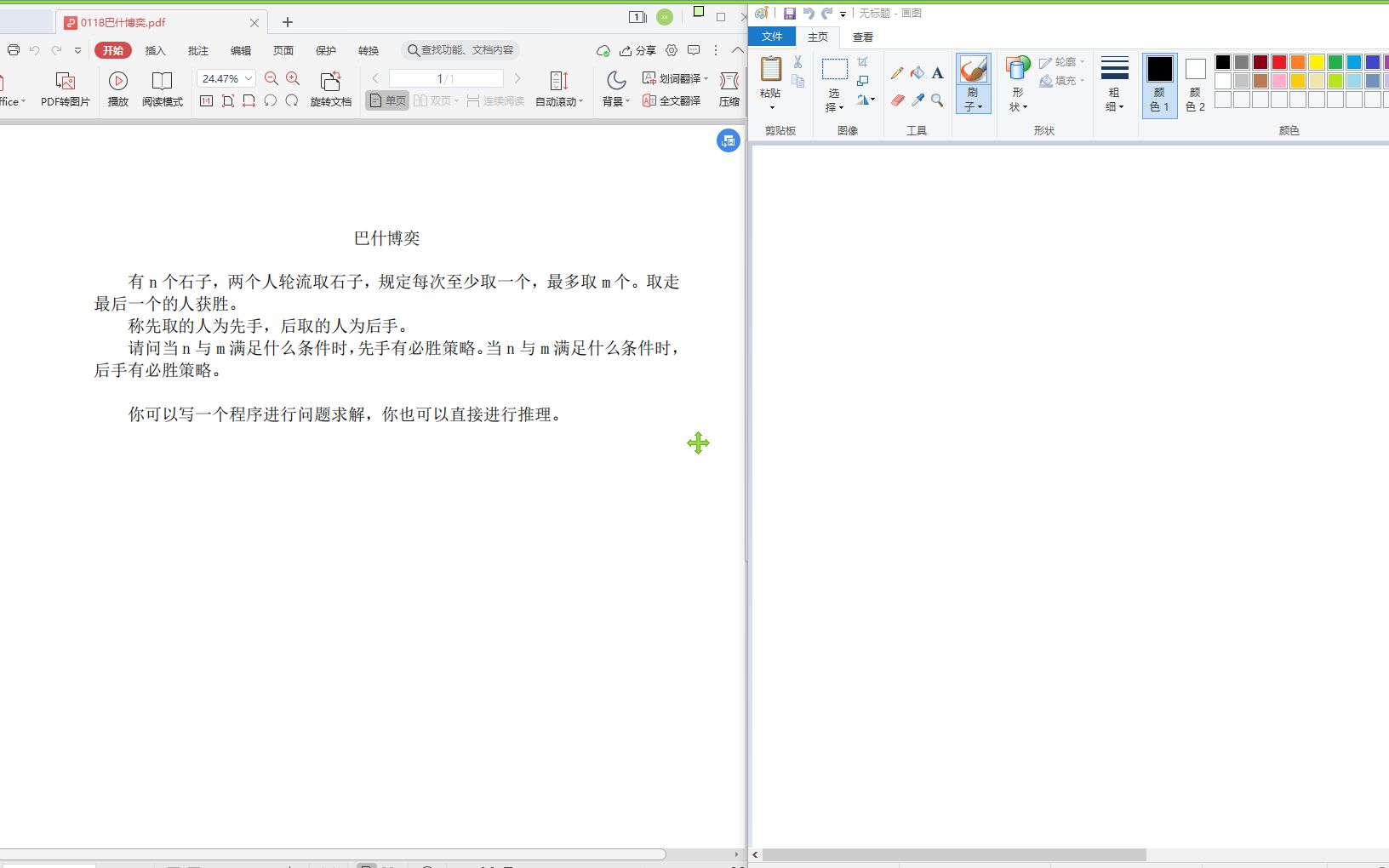Viewport: 1389px width, 868px height.
Task: Open the 插入 menu tab
Action: tap(155, 50)
